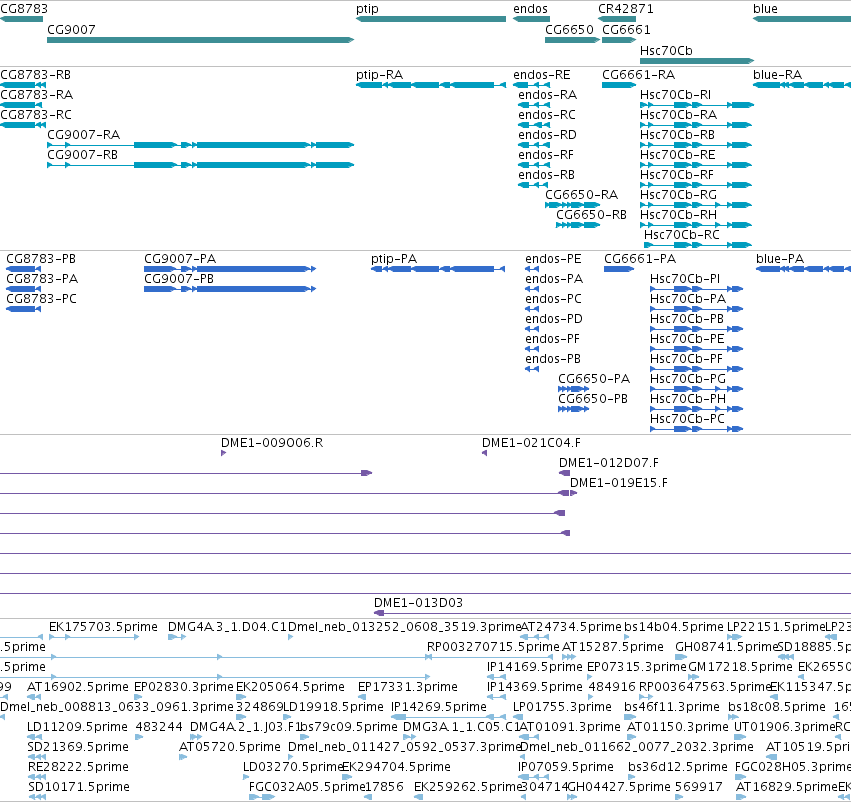Click the EK175703.5prime EST label

click(x=103, y=626)
